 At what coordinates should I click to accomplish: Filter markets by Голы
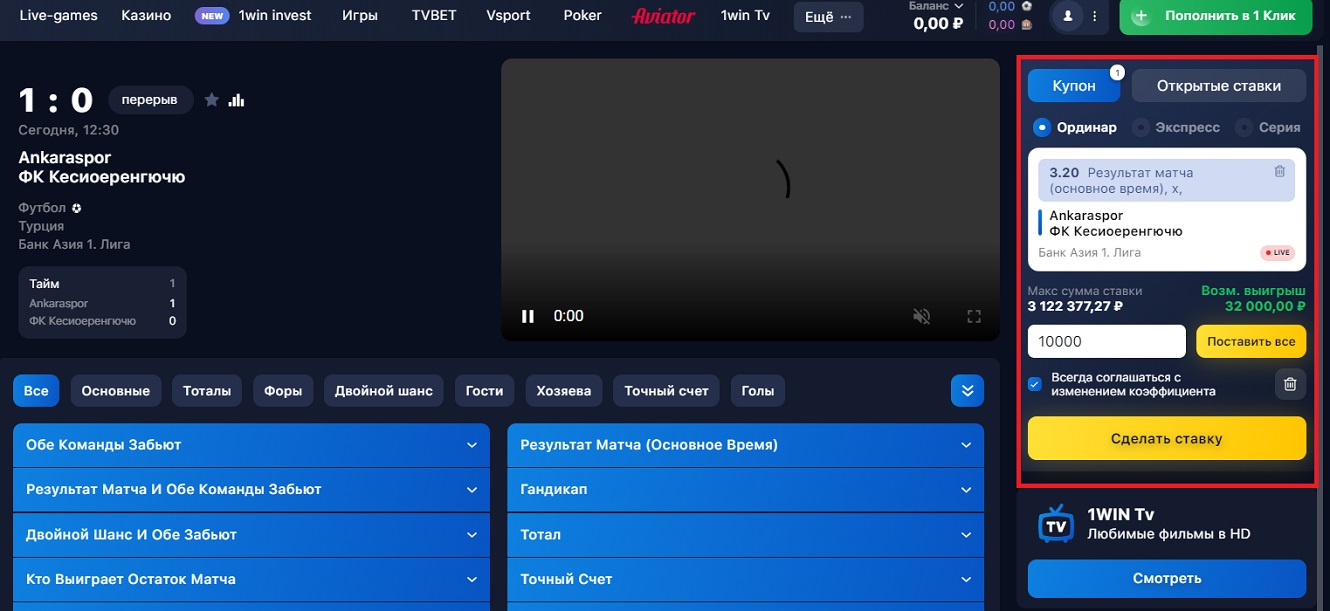(x=758, y=391)
